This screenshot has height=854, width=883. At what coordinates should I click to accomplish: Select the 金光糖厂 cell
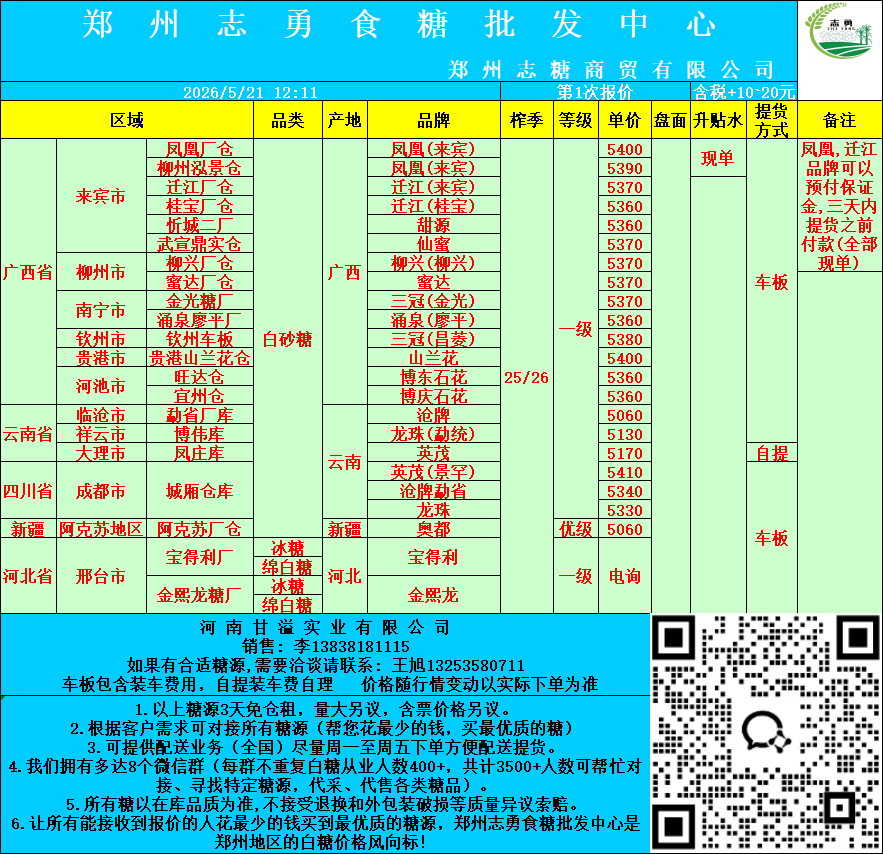point(199,301)
